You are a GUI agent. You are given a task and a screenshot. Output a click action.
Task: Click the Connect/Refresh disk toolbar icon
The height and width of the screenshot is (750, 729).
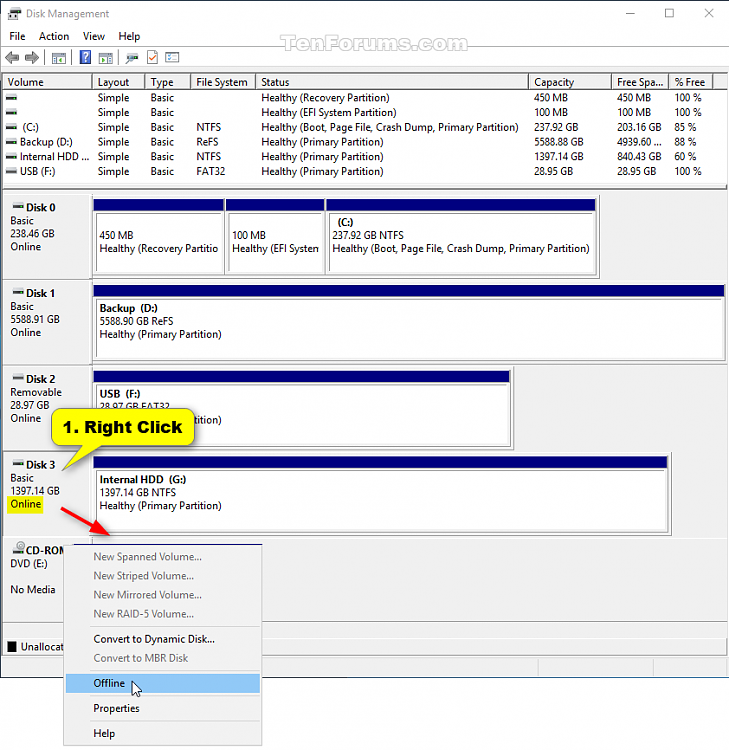click(x=132, y=58)
